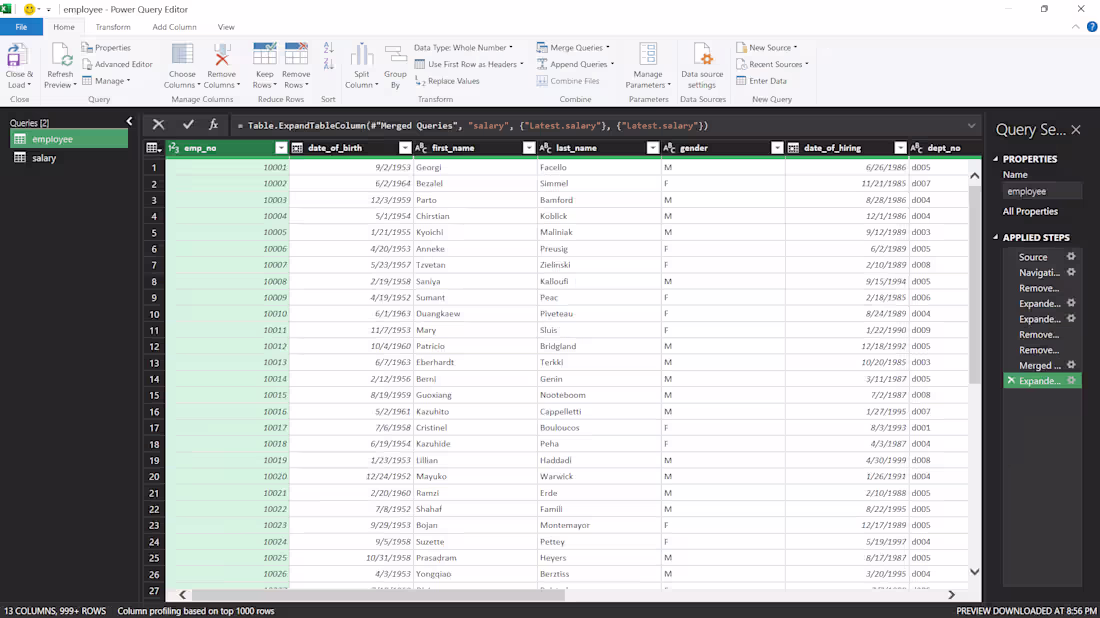Screen dimensions: 1100x618
Task: Click the Close & Load icon
Action: tap(18, 55)
